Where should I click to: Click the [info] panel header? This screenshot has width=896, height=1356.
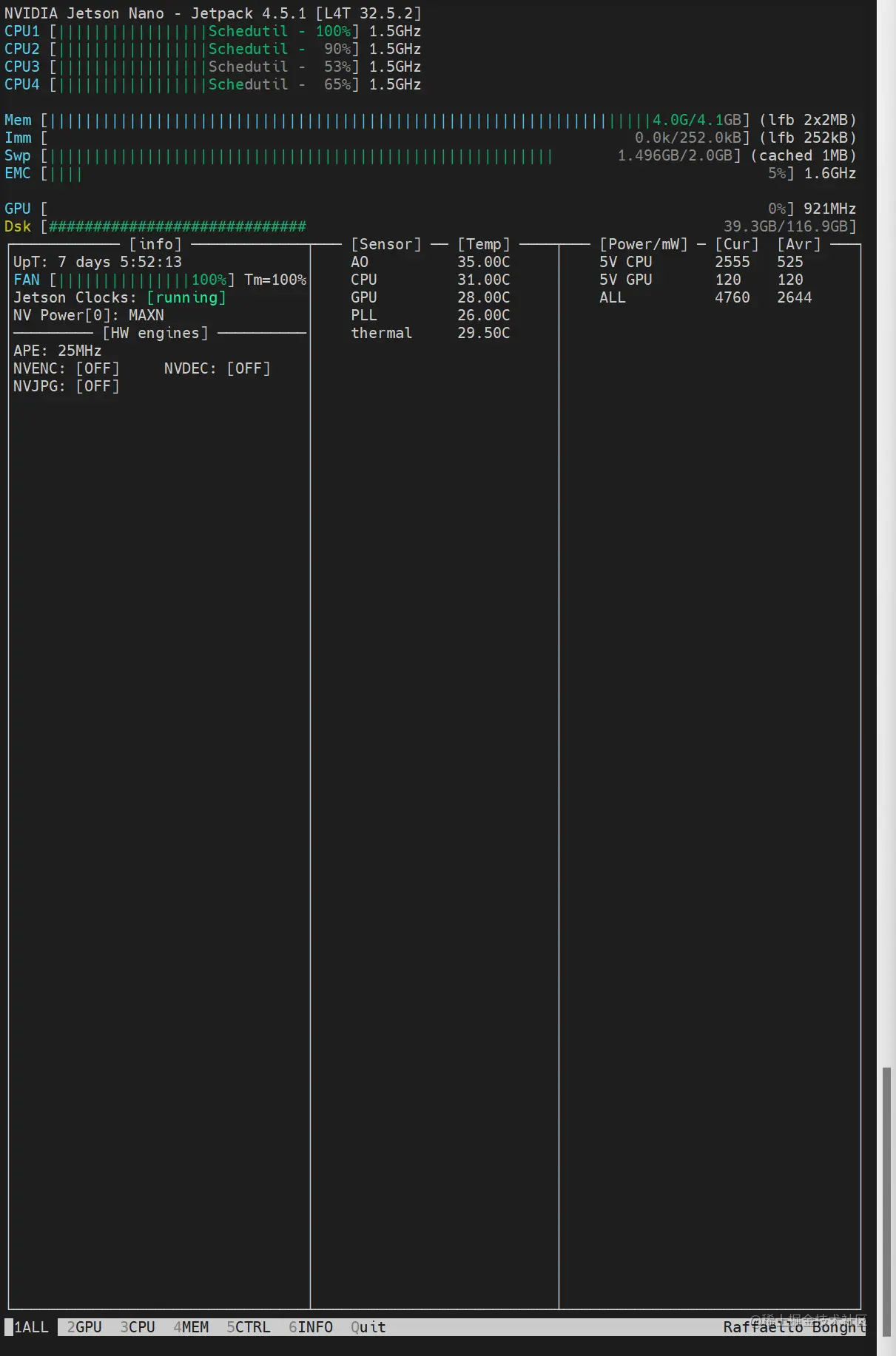click(155, 244)
